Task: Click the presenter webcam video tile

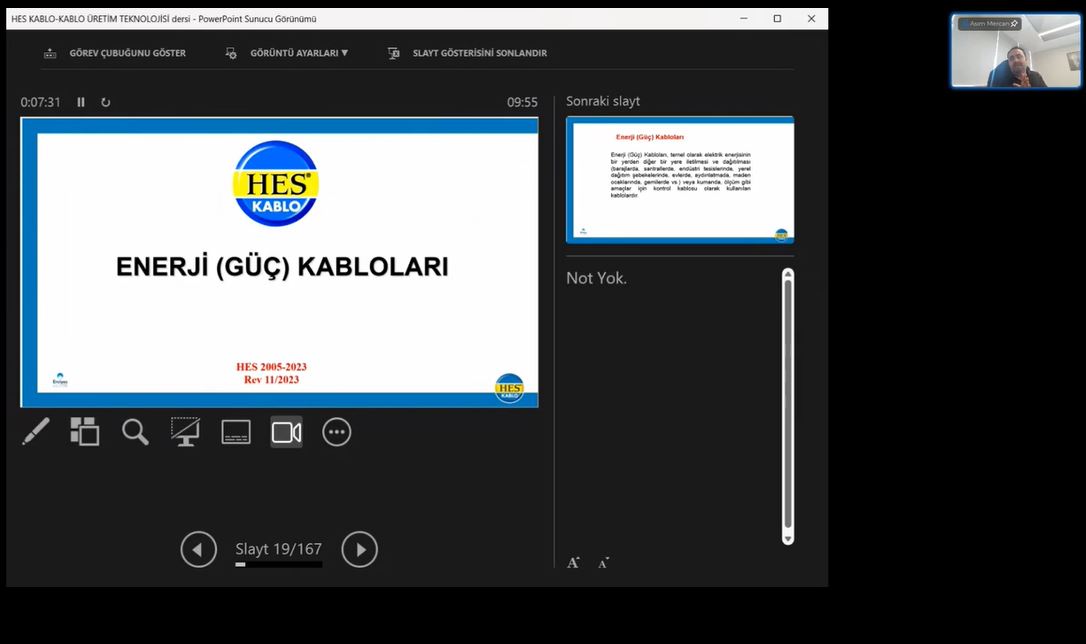Action: (x=1015, y=51)
